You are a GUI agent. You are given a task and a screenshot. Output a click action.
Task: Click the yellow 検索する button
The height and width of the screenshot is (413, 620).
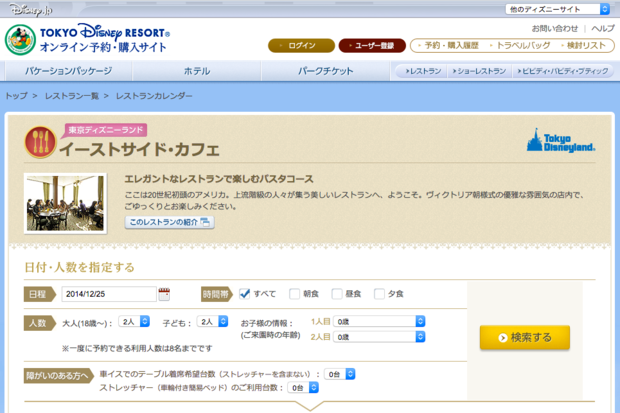[x=525, y=337]
